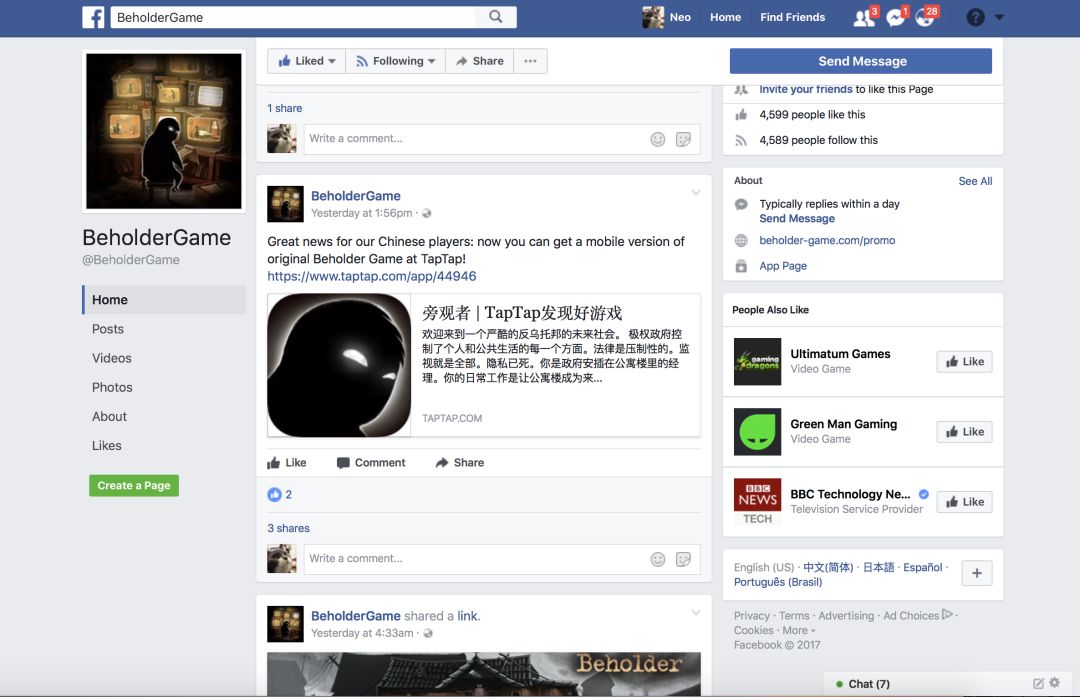1080x697 pixels.
Task: Open post options chevron on TapTap post
Action: pos(696,193)
